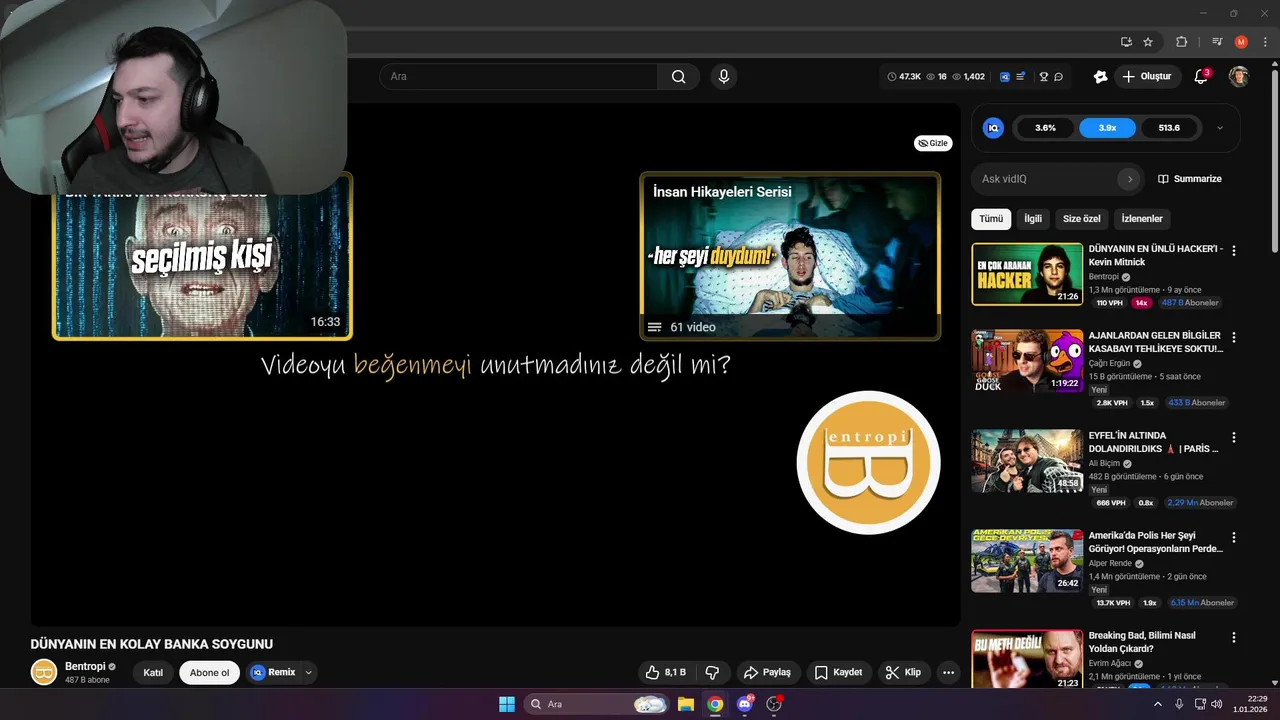Click the YouTube search magnifier button
Image resolution: width=1280 pixels, height=720 pixels.
pyautogui.click(x=679, y=77)
